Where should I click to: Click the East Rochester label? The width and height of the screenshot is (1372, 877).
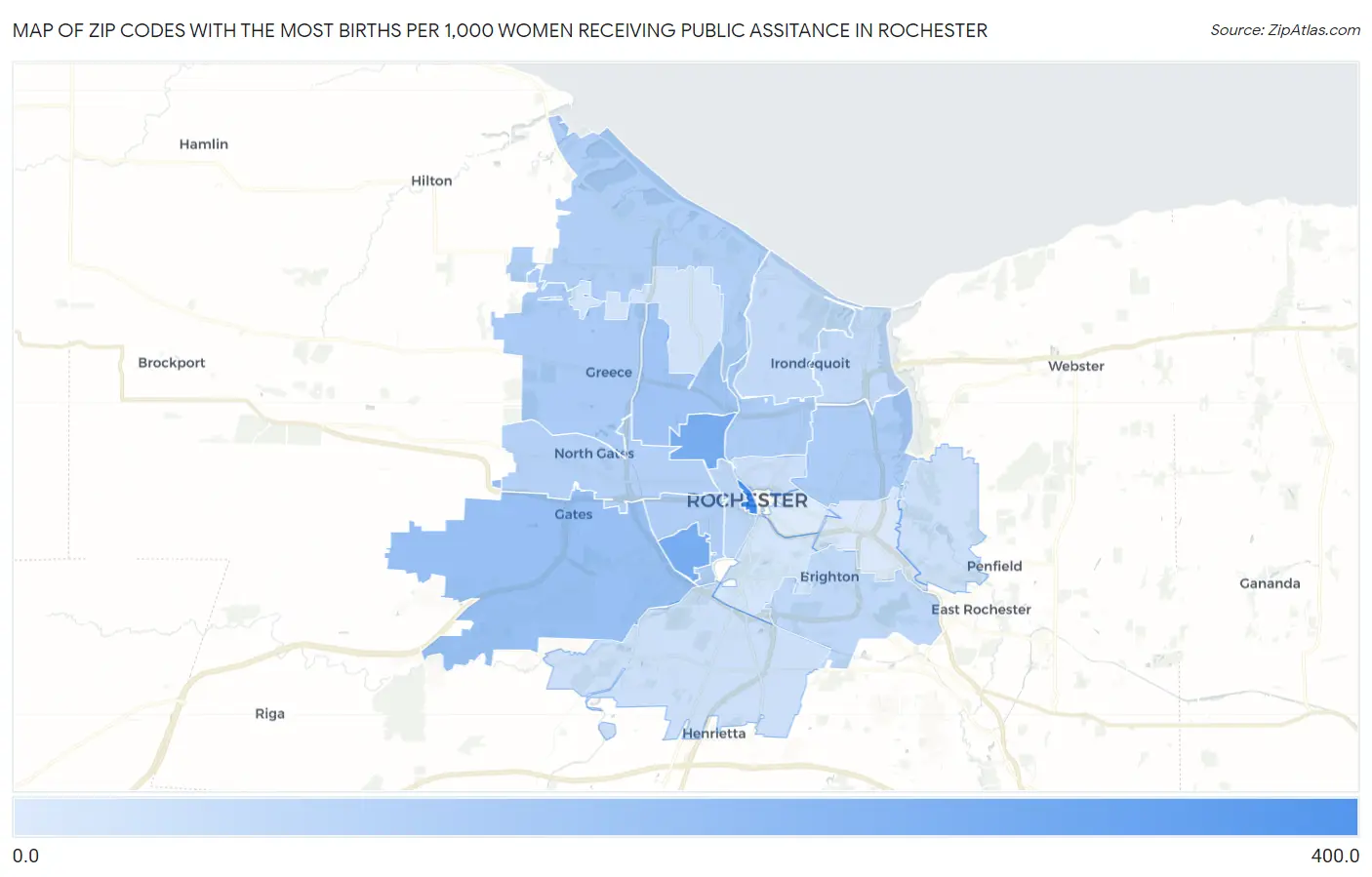[981, 610]
